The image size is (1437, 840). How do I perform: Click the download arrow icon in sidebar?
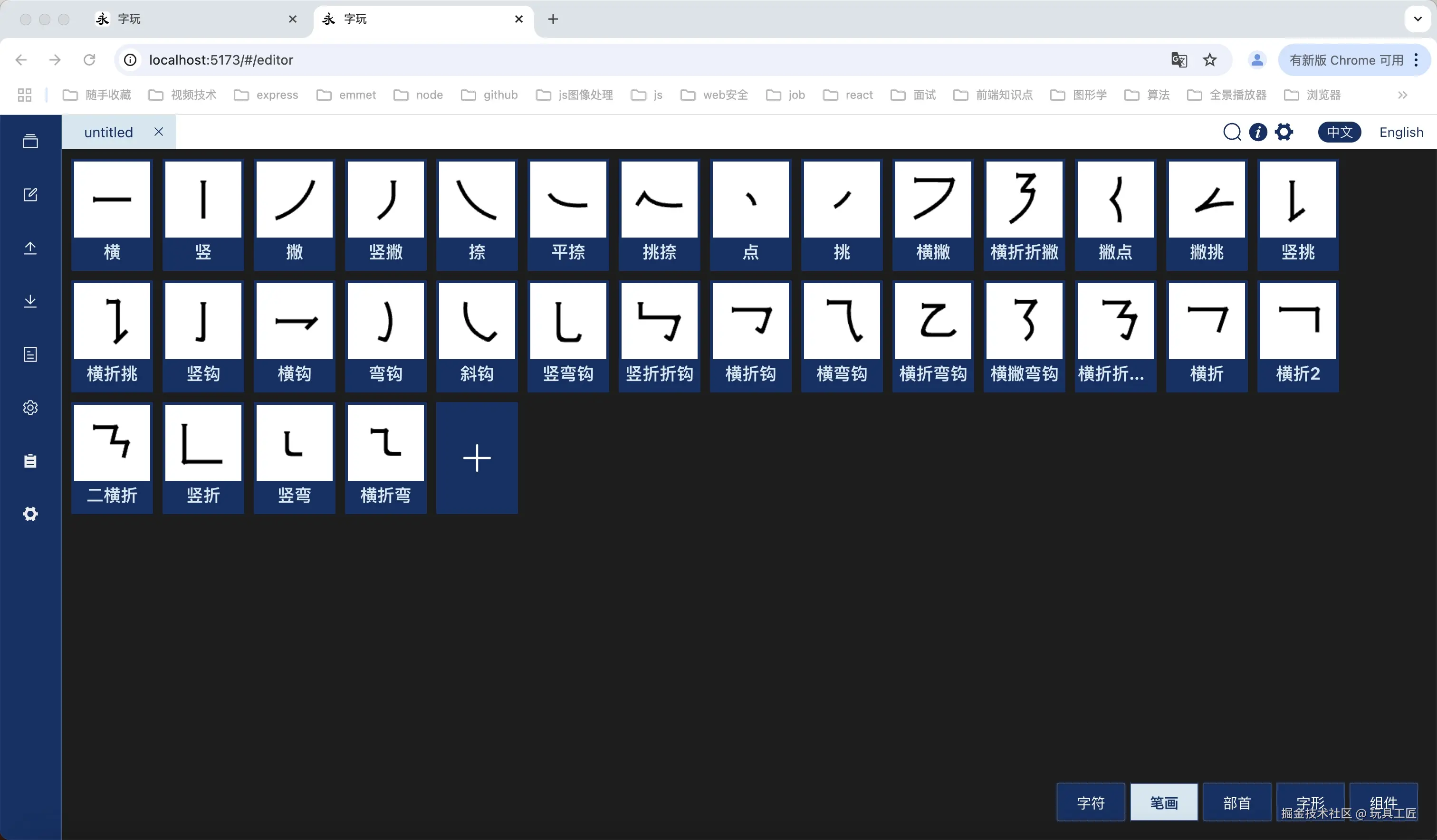[x=30, y=301]
